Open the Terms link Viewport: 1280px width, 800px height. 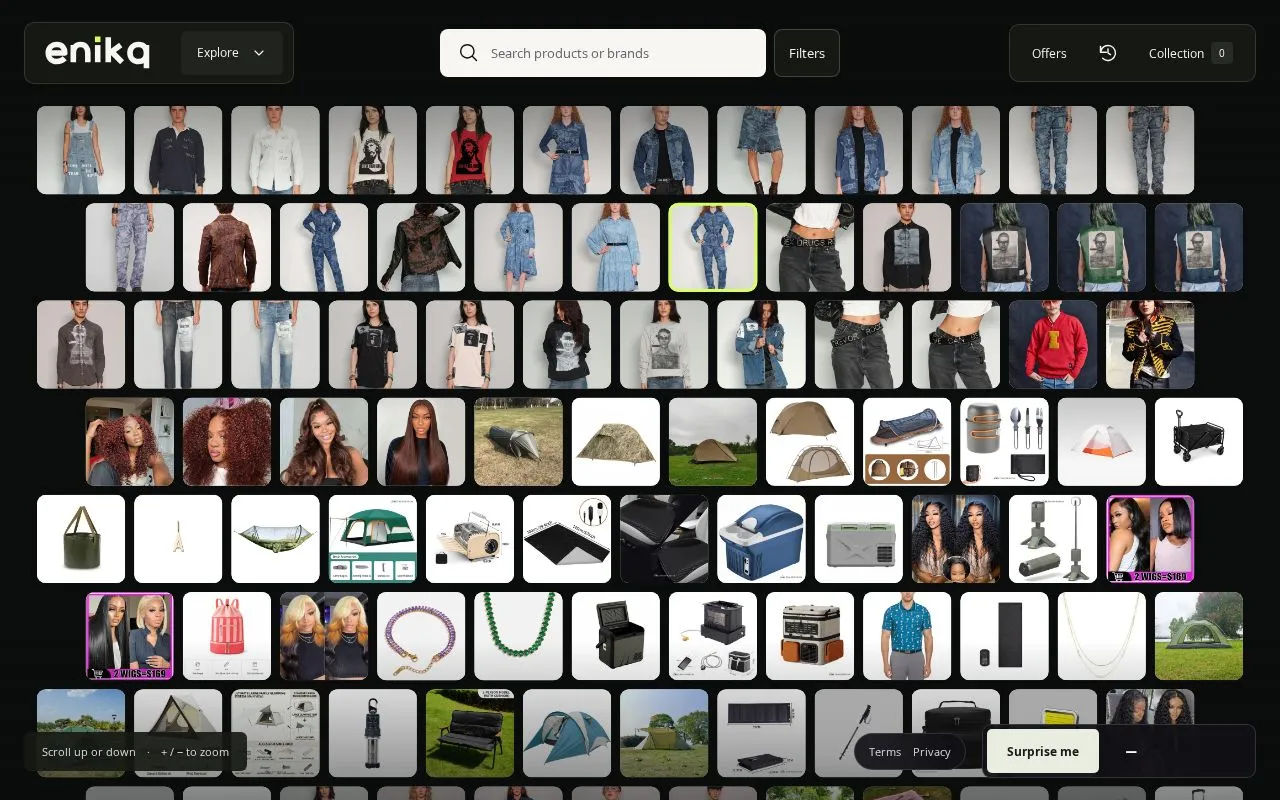(885, 752)
